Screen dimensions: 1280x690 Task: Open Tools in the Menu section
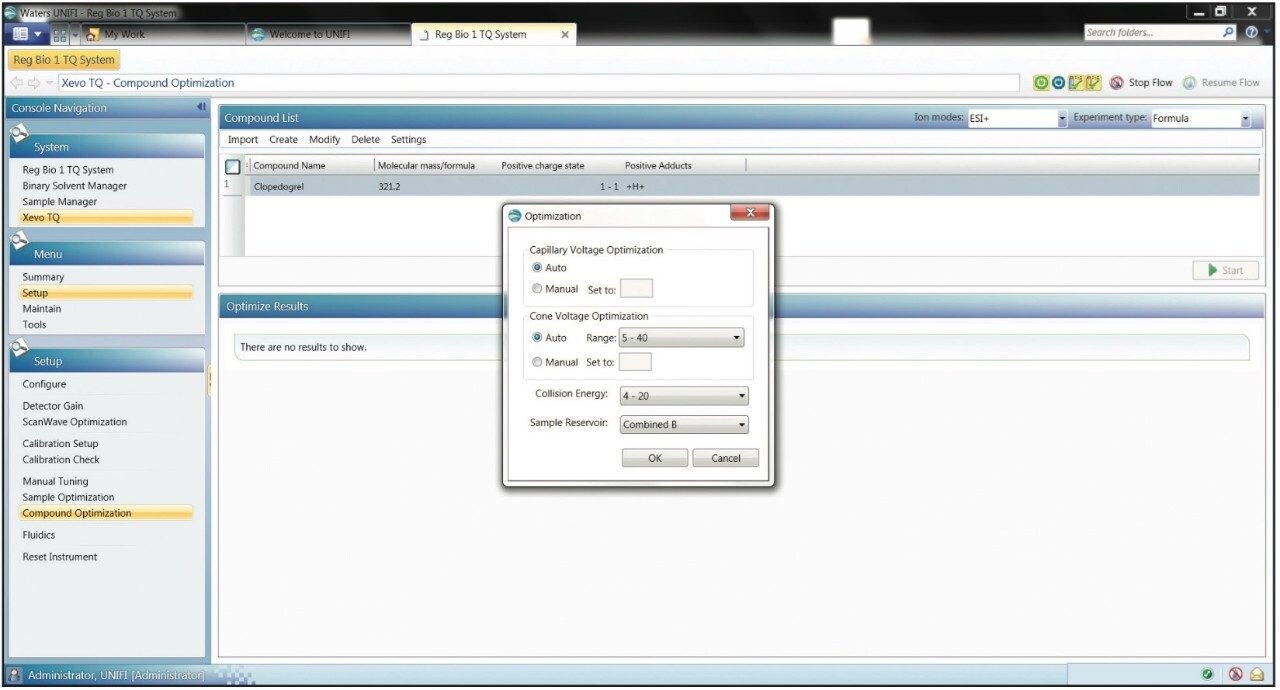[34, 325]
